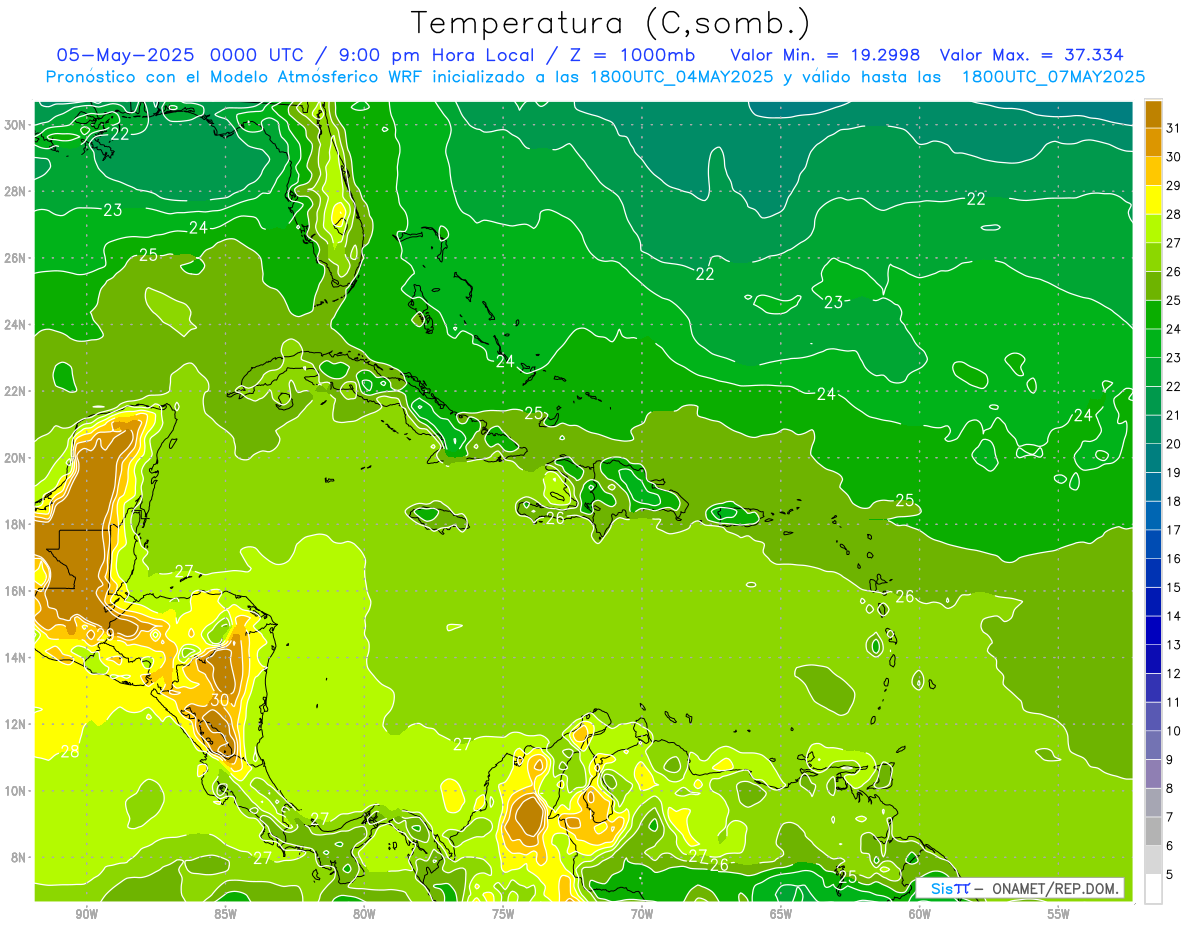Click the "10N" latitude axis label

[x=16, y=790]
